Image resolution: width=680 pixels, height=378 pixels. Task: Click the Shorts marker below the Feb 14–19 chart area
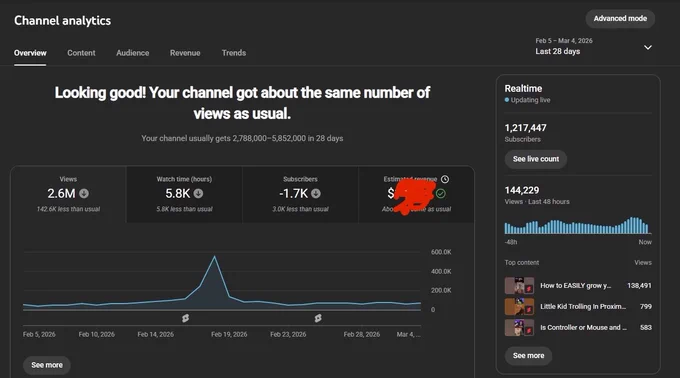coord(186,318)
